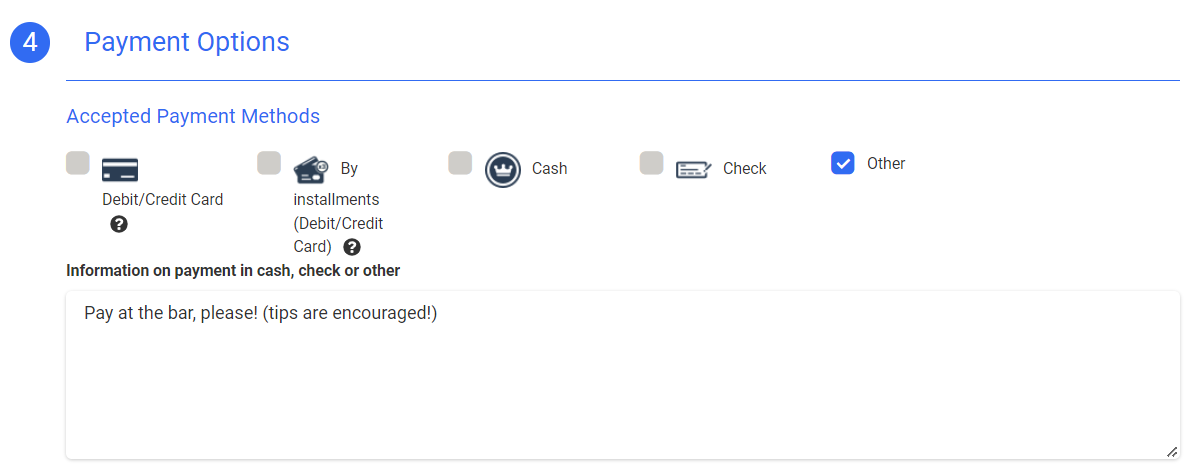
Task: Click the Debit/Credit Card text label
Action: pyautogui.click(x=163, y=199)
